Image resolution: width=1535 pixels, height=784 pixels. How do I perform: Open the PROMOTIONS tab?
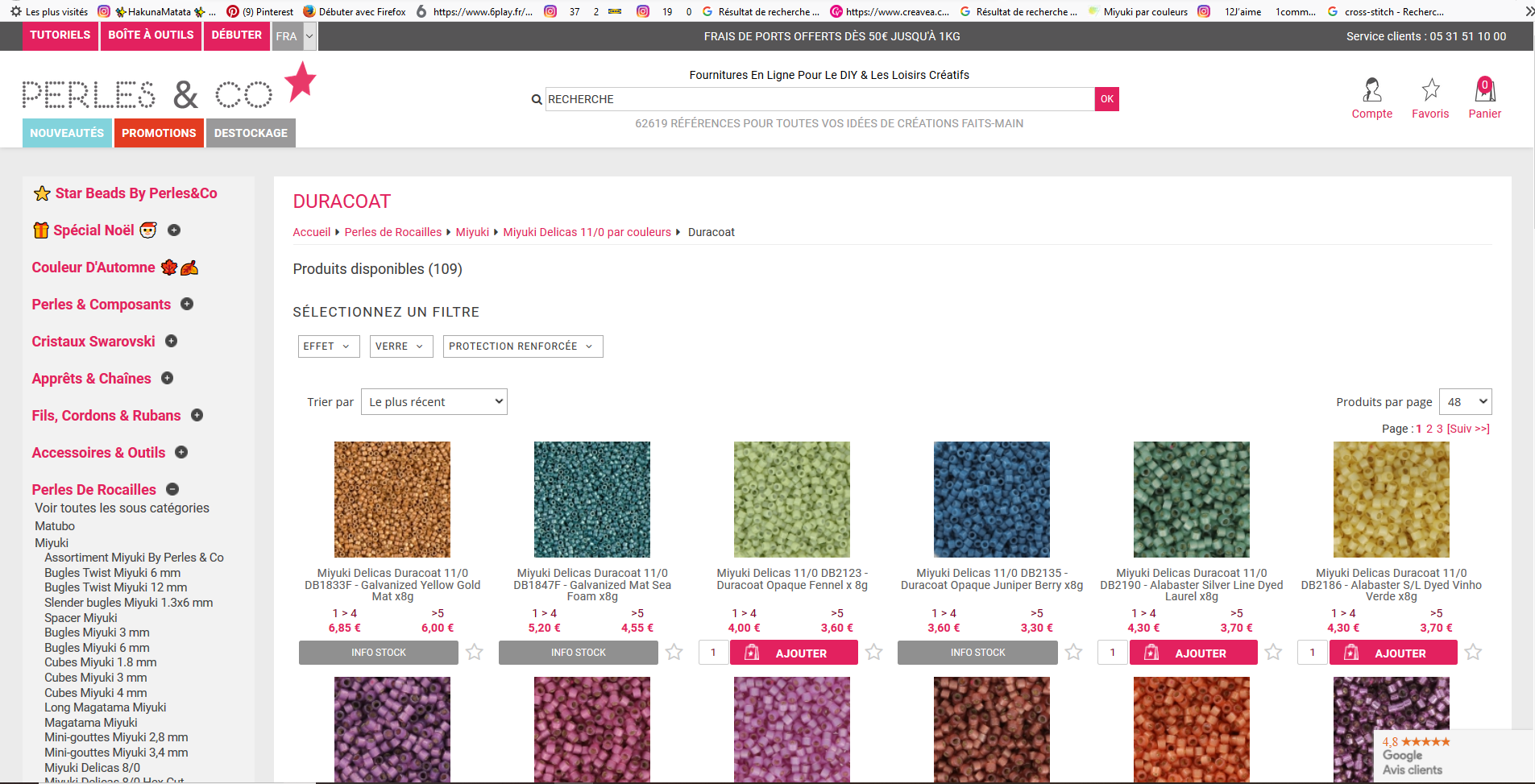click(x=159, y=133)
